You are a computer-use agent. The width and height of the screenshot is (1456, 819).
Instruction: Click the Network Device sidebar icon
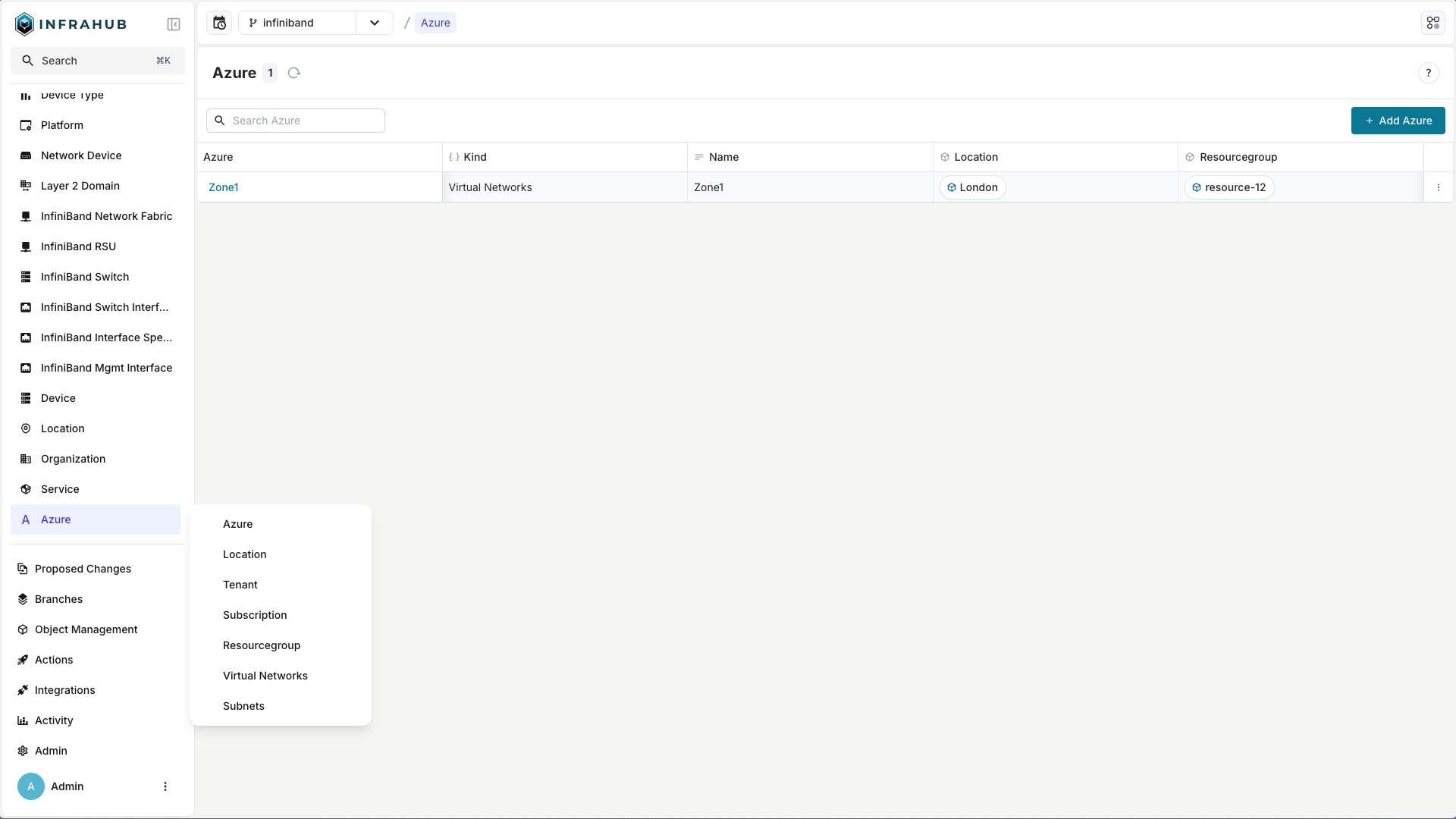[x=26, y=155]
